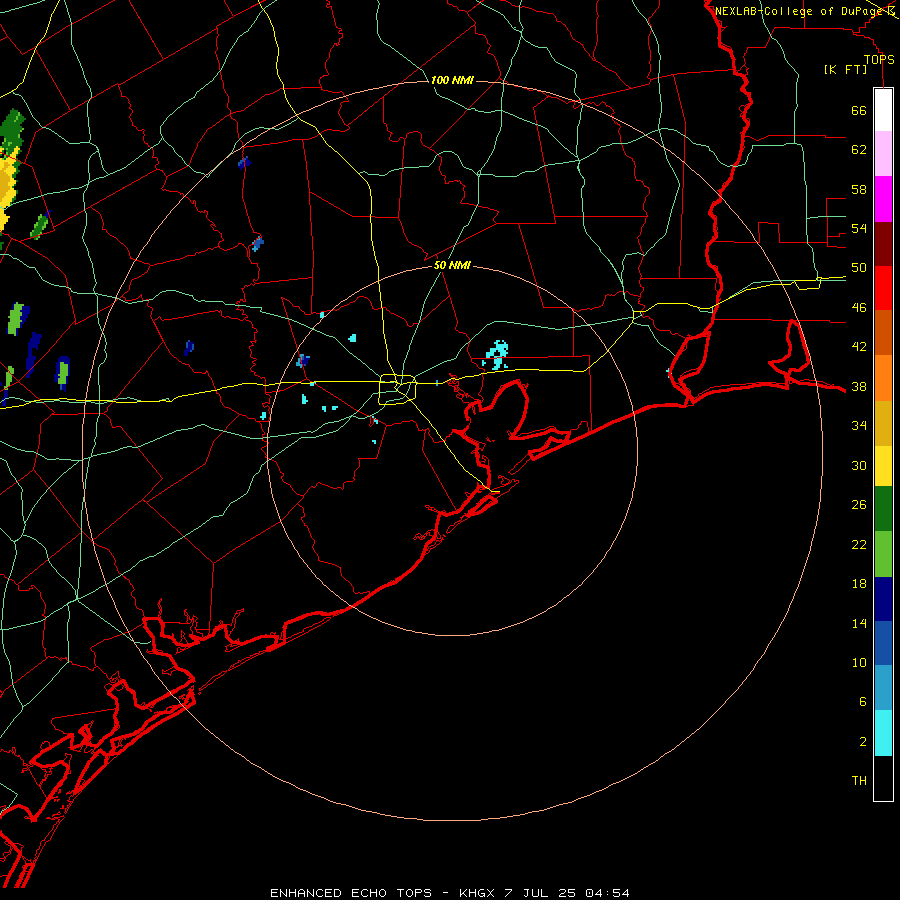The image size is (900, 900).
Task: Click the legend value '6'
Action: pyautogui.click(x=862, y=702)
